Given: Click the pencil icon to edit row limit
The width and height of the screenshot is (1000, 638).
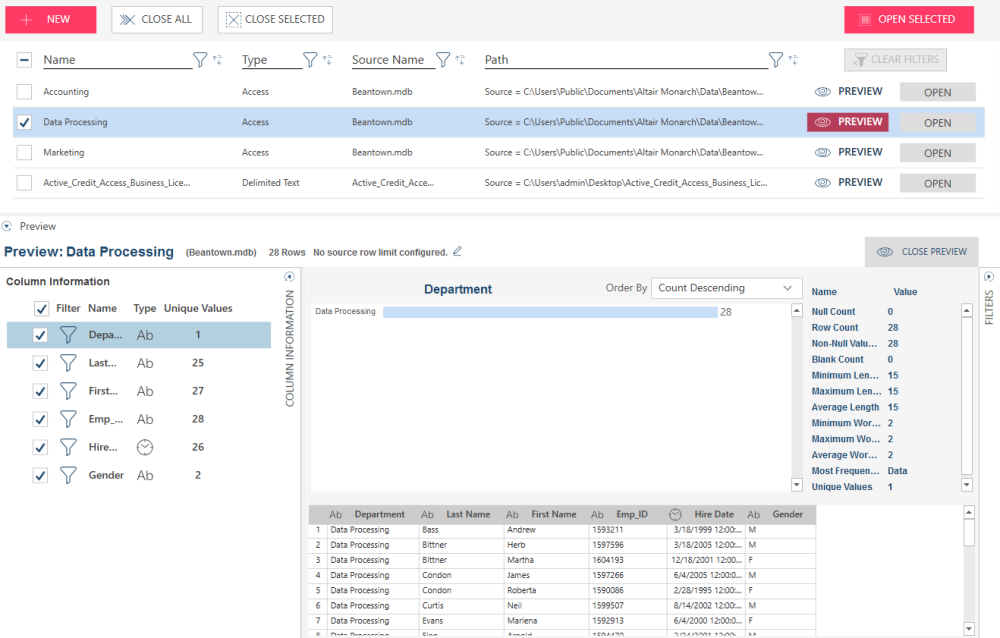Looking at the screenshot, I should pyautogui.click(x=458, y=251).
